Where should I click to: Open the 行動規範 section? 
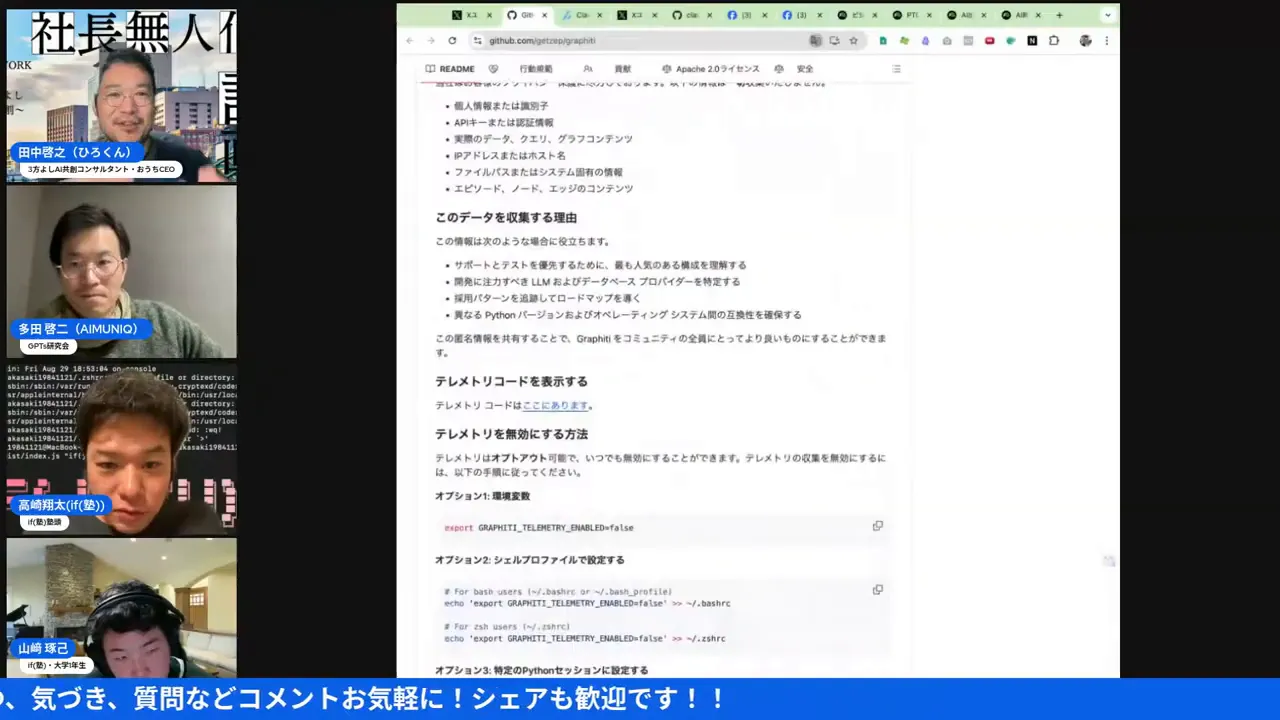point(535,68)
